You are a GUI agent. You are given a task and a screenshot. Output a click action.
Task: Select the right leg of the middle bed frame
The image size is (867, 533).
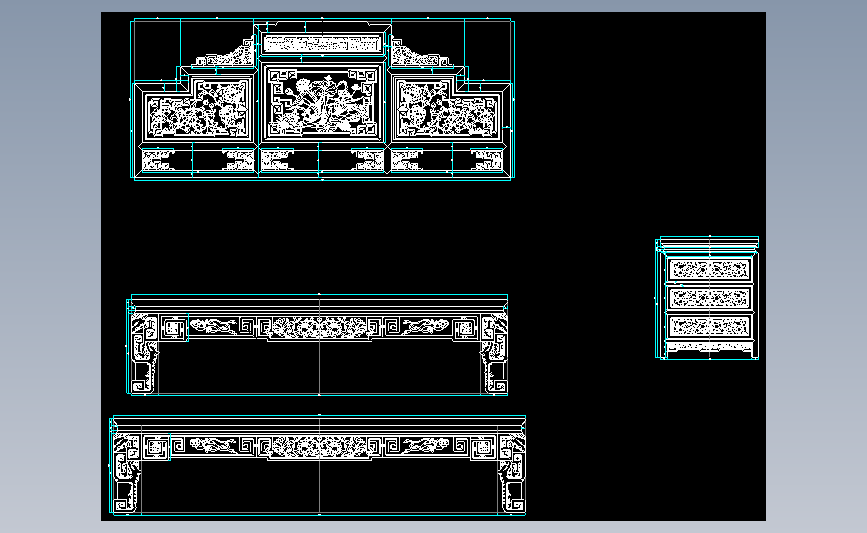tap(494, 354)
